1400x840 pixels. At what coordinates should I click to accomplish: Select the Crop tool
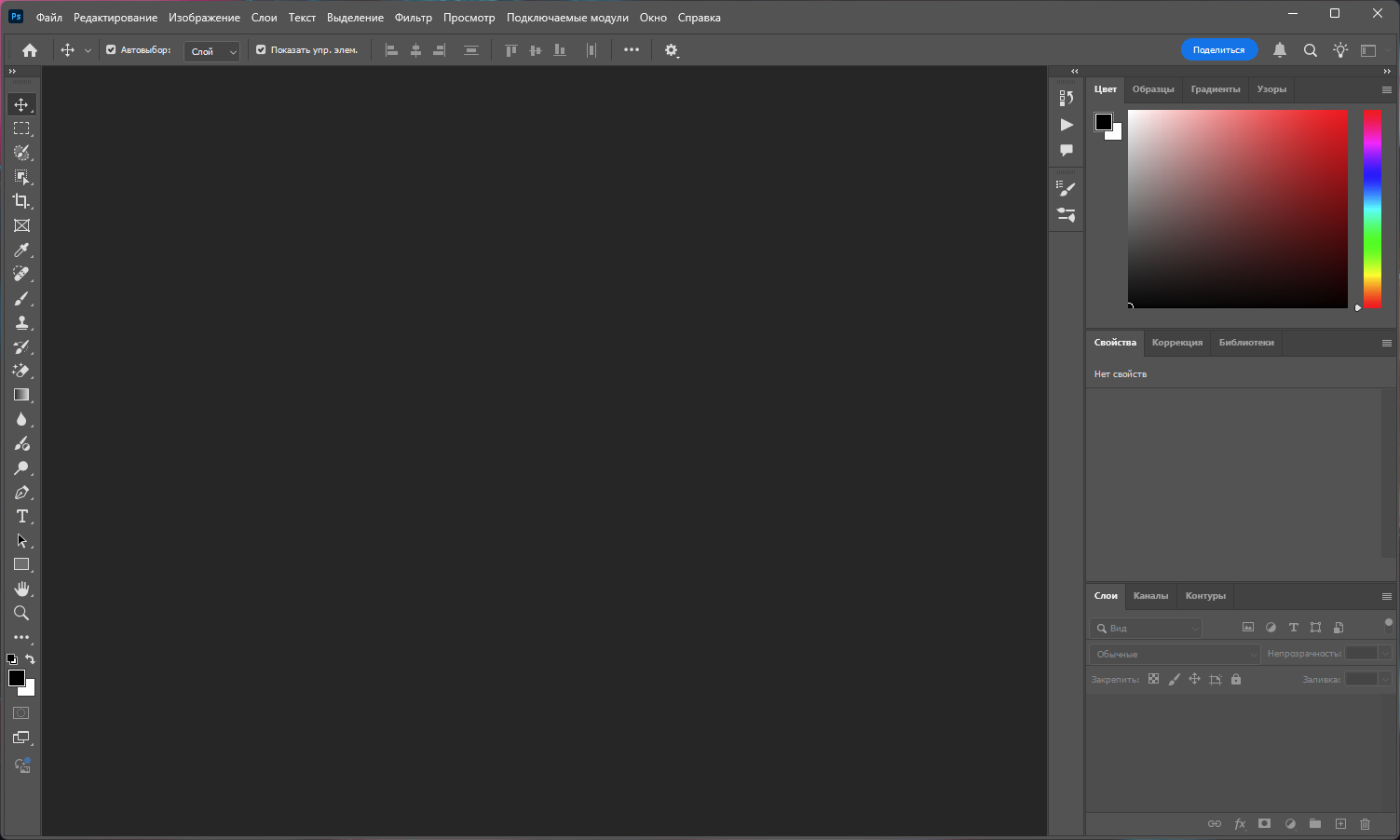click(21, 201)
